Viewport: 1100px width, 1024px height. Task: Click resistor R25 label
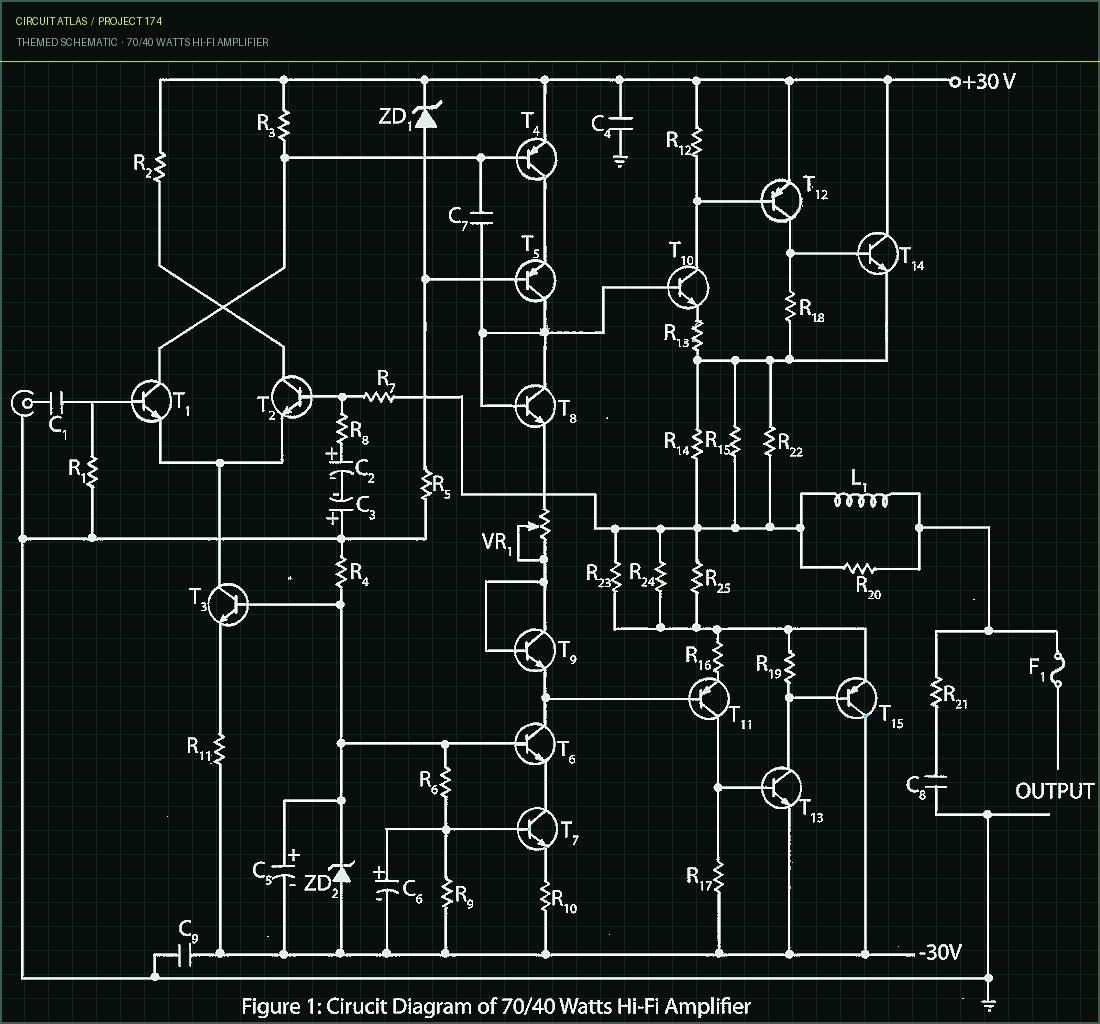(x=718, y=581)
